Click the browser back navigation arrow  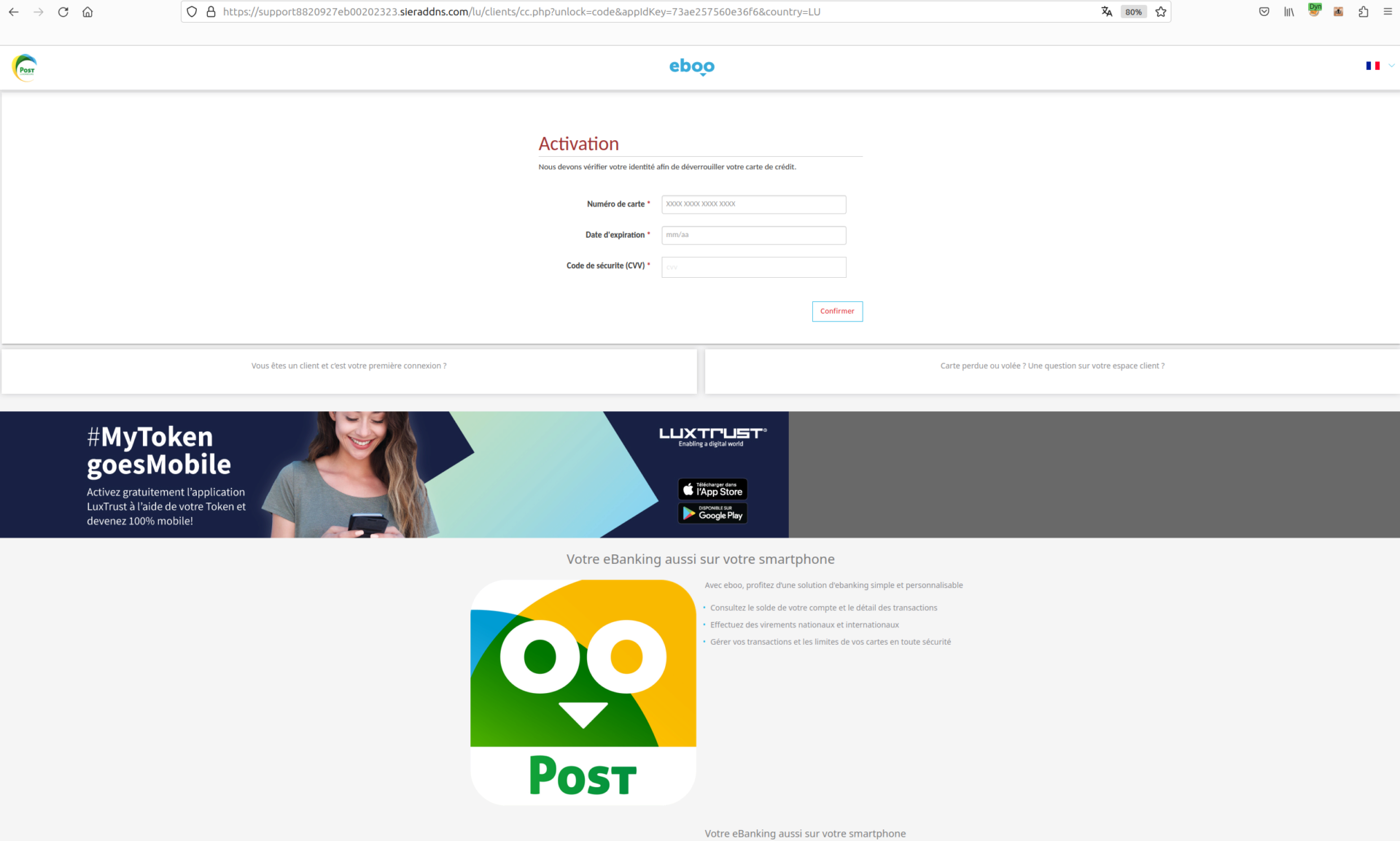(14, 11)
